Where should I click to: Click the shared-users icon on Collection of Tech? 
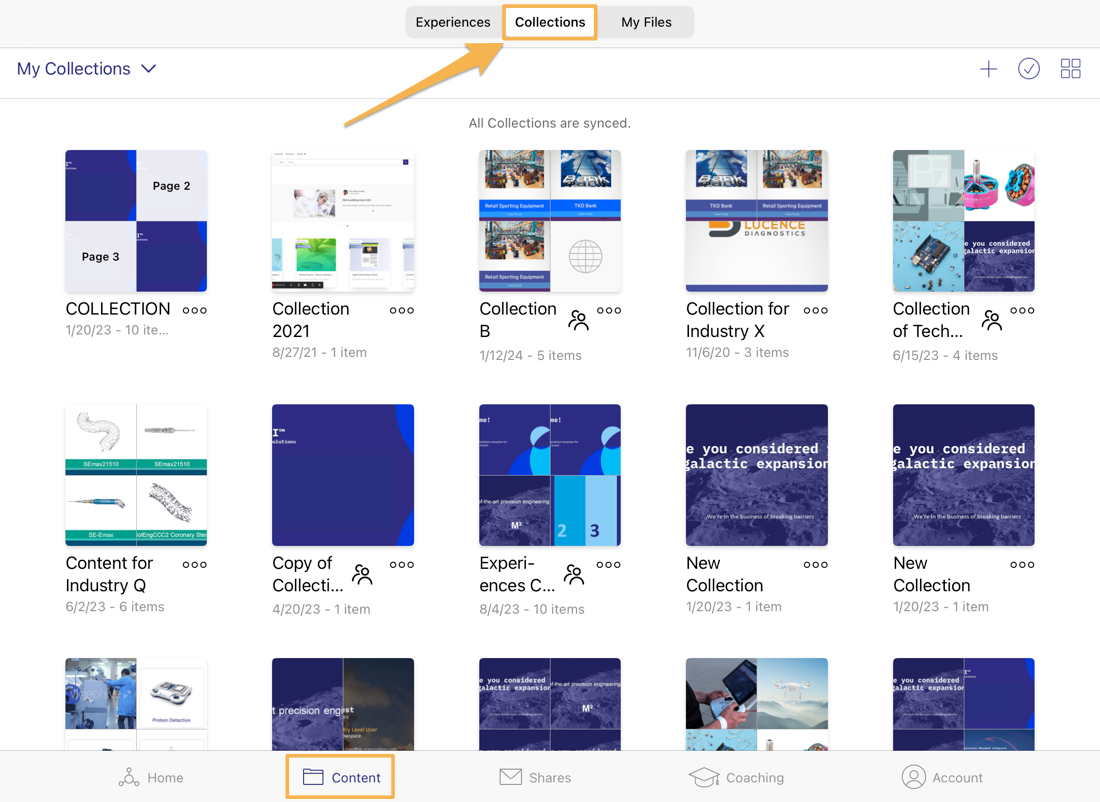click(991, 320)
